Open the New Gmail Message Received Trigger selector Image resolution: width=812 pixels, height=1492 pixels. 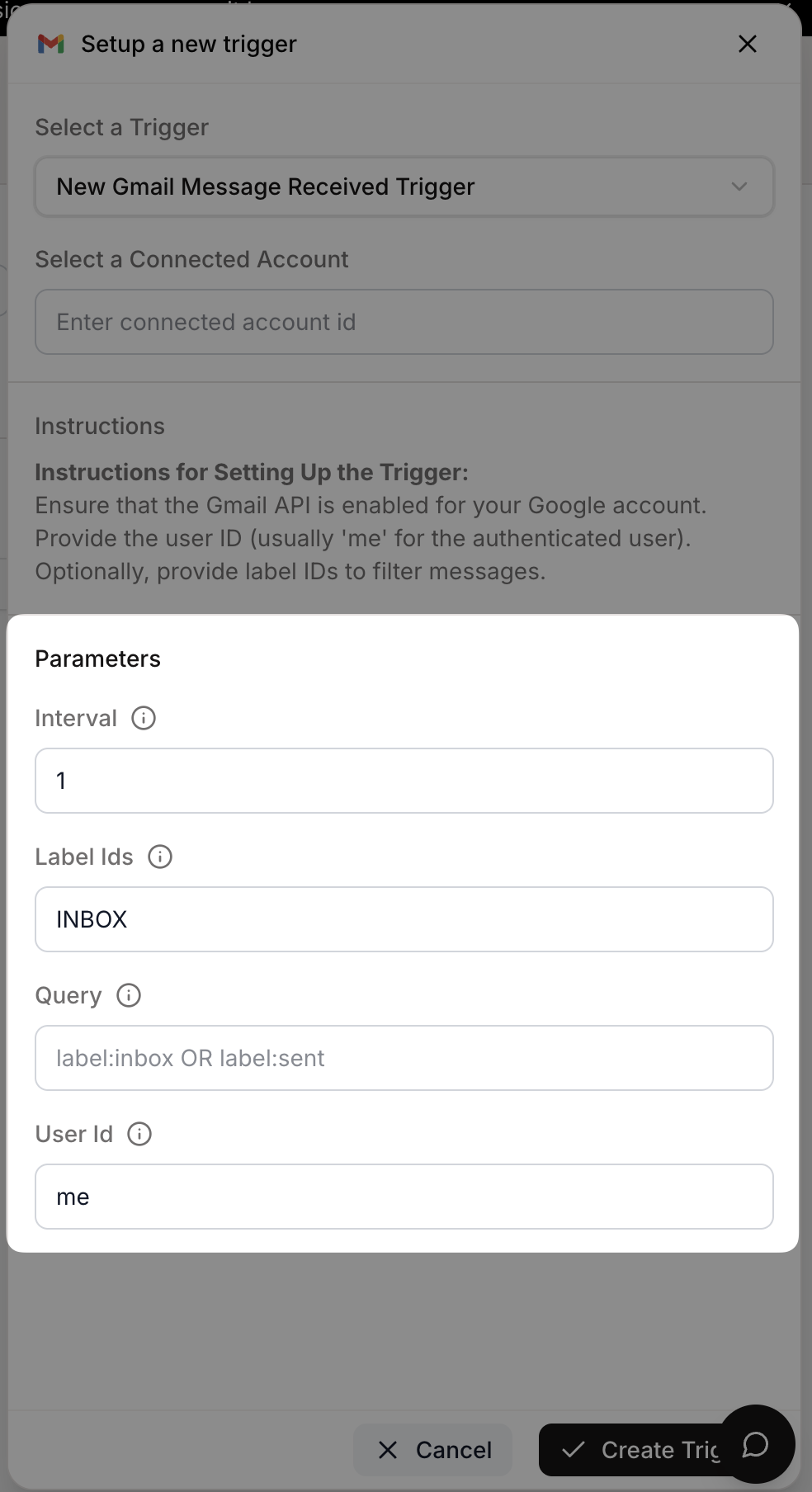(404, 186)
